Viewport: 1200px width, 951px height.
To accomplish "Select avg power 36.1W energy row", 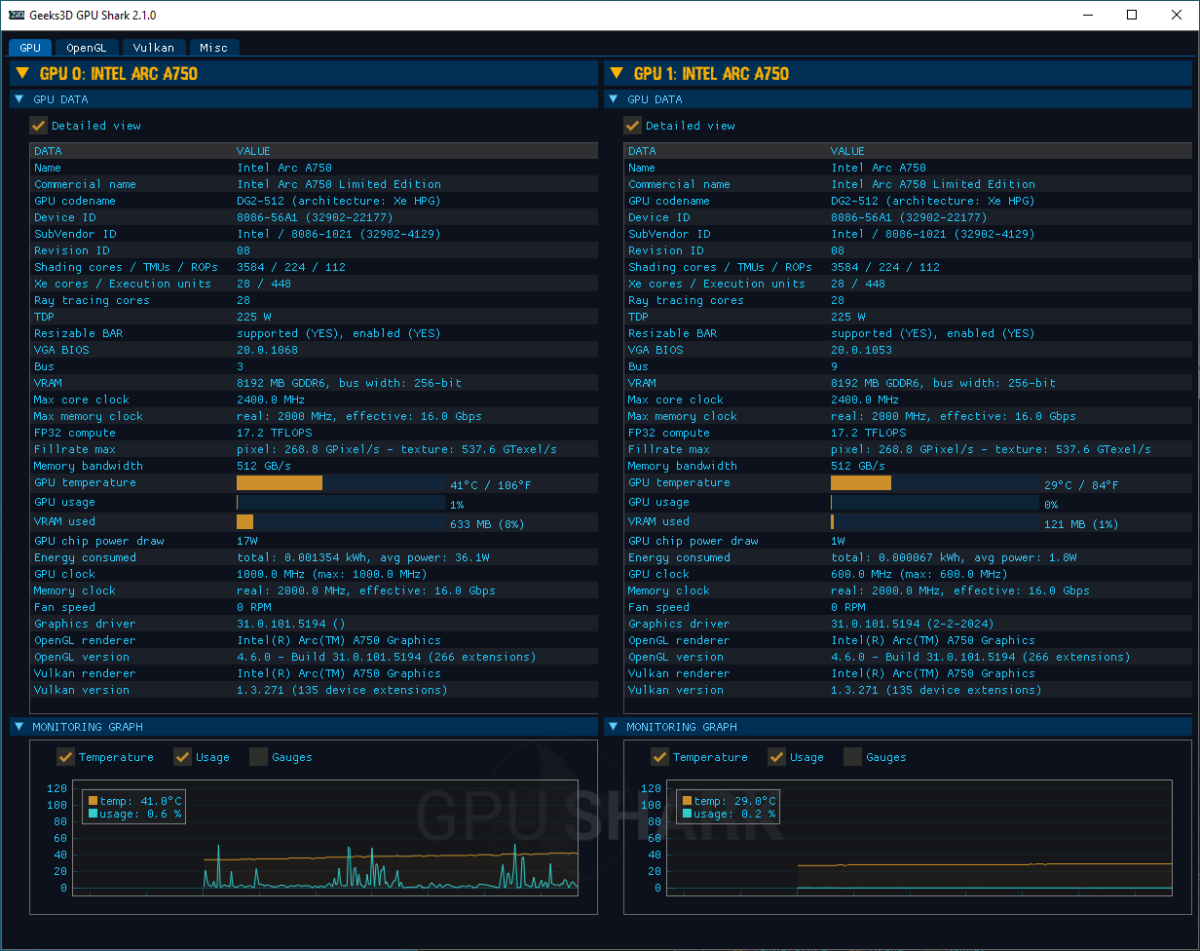I will (363, 558).
